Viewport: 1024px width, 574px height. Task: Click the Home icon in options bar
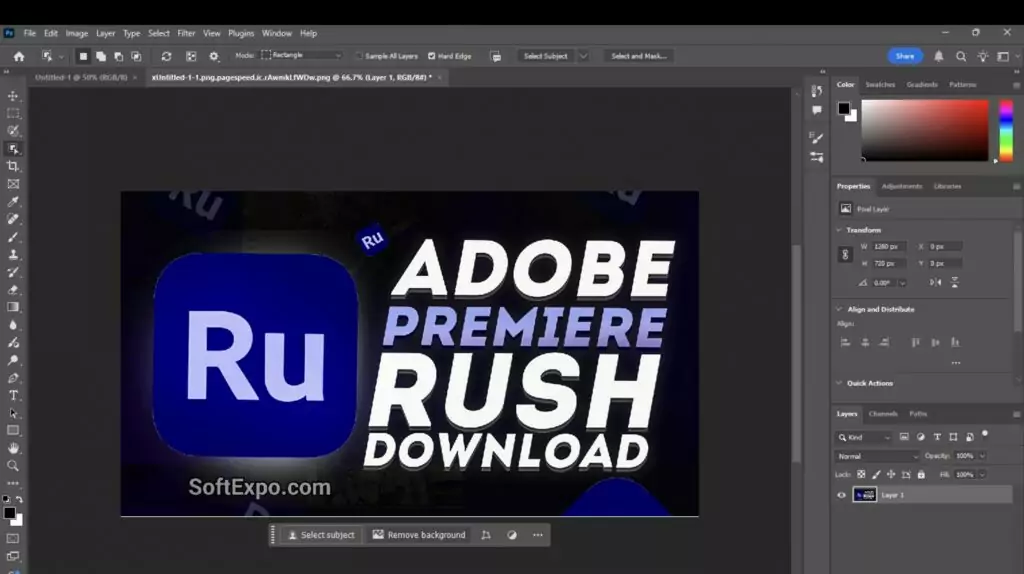point(18,56)
